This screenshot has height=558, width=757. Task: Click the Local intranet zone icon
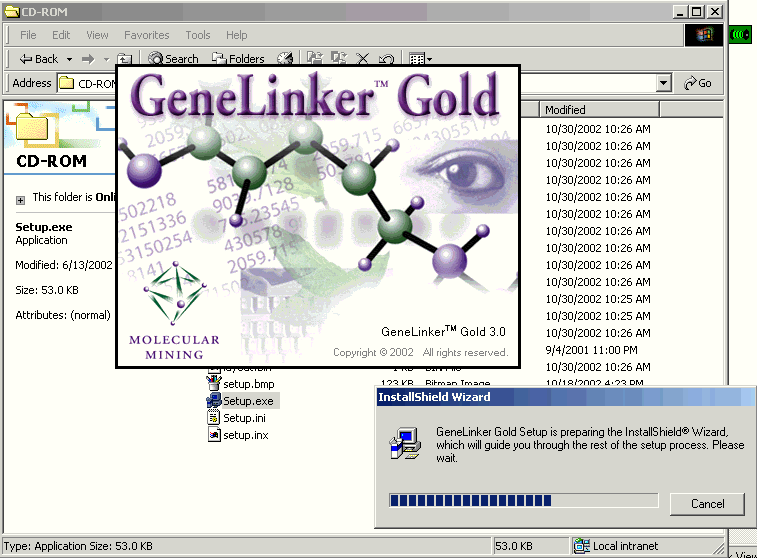[x=581, y=546]
